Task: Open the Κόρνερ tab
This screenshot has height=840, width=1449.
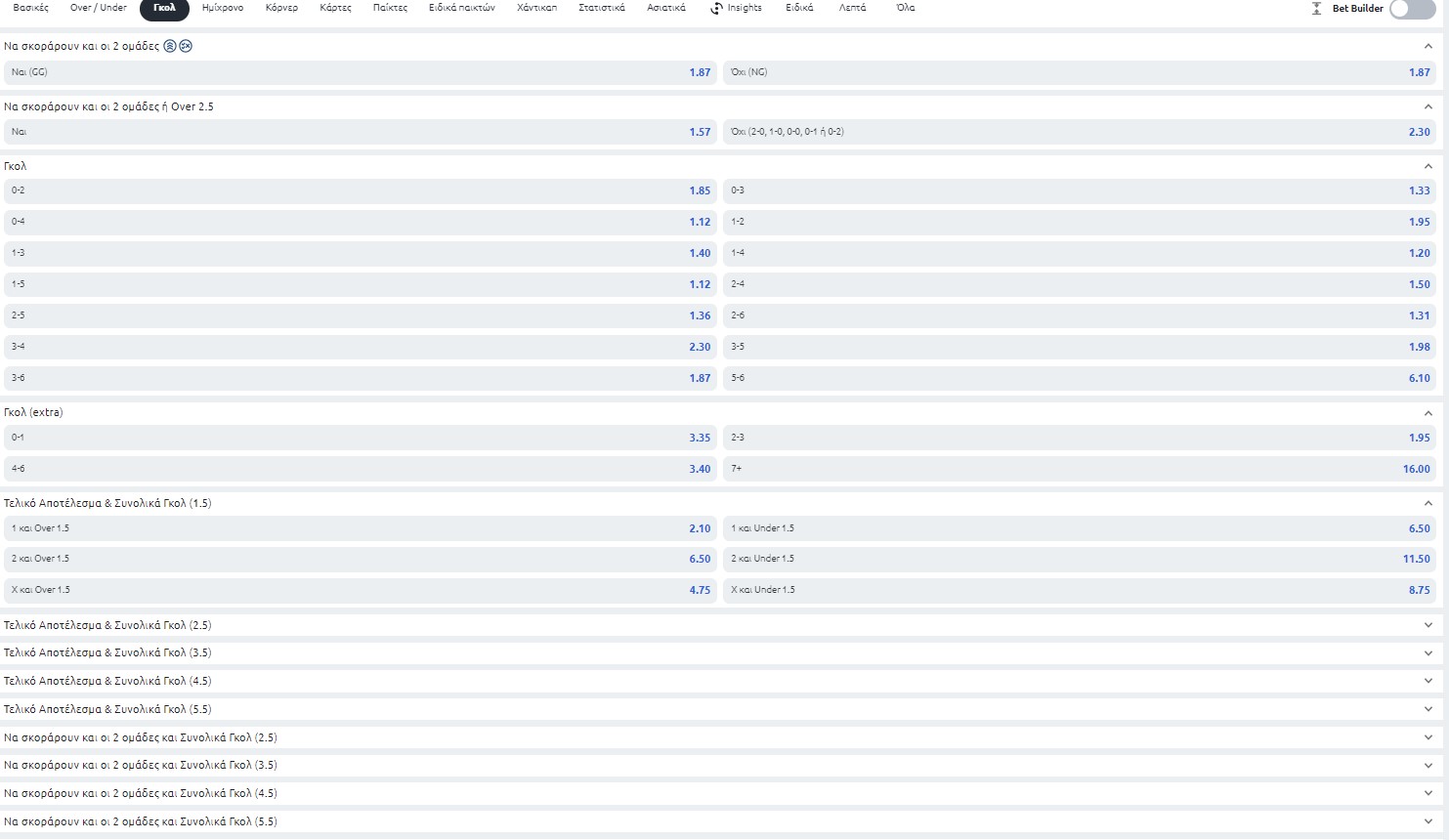Action: [x=281, y=8]
